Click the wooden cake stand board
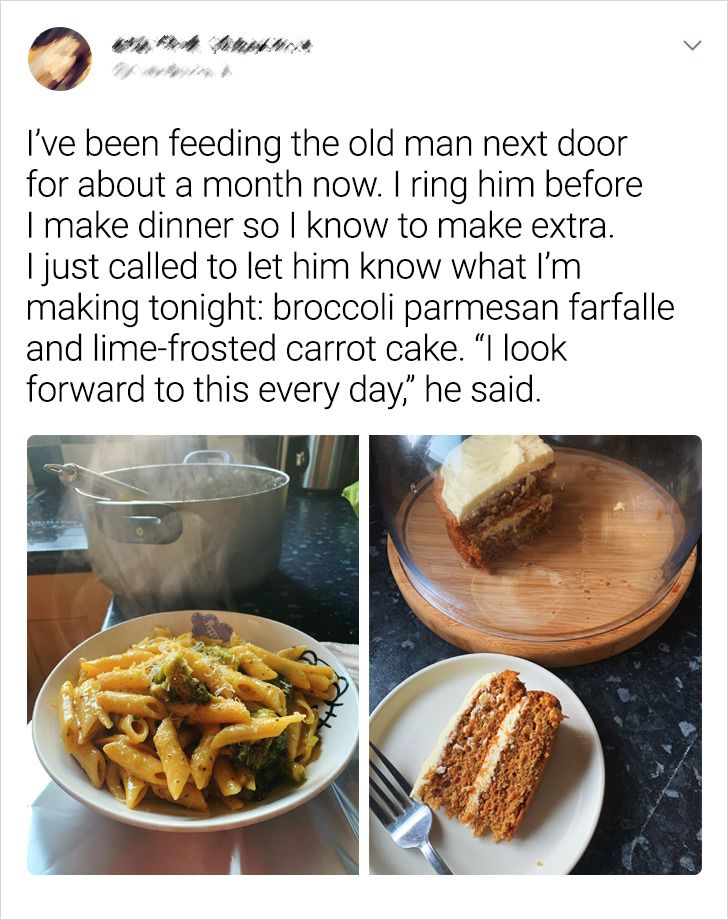Viewport: 728px width, 920px height. coord(546,563)
